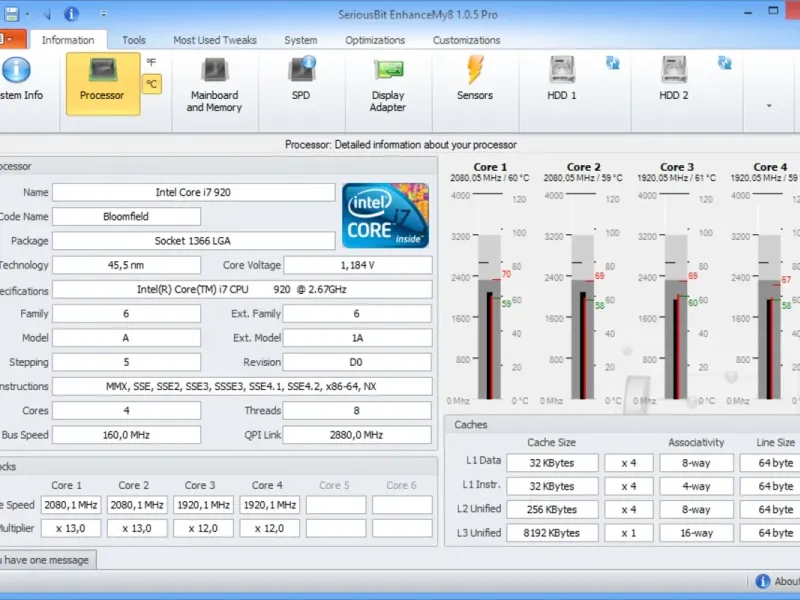Click the Cores field value 4
Screen dimensions: 800x600
[126, 411]
